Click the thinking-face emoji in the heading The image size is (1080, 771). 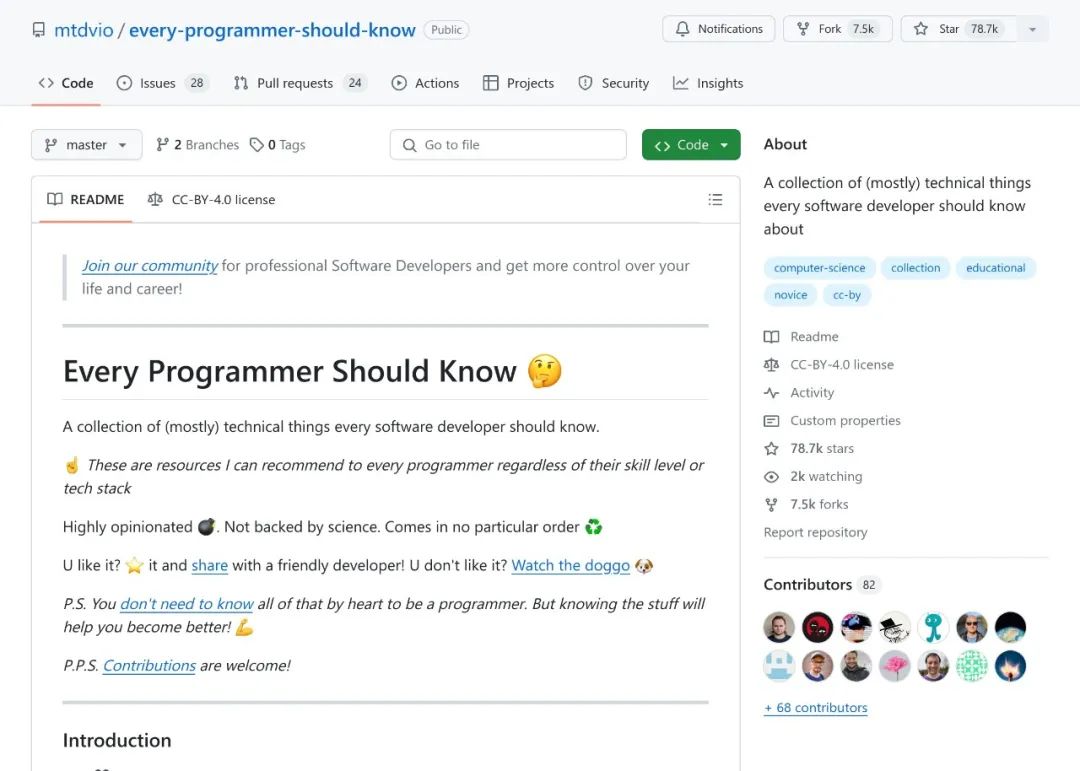[x=544, y=371]
